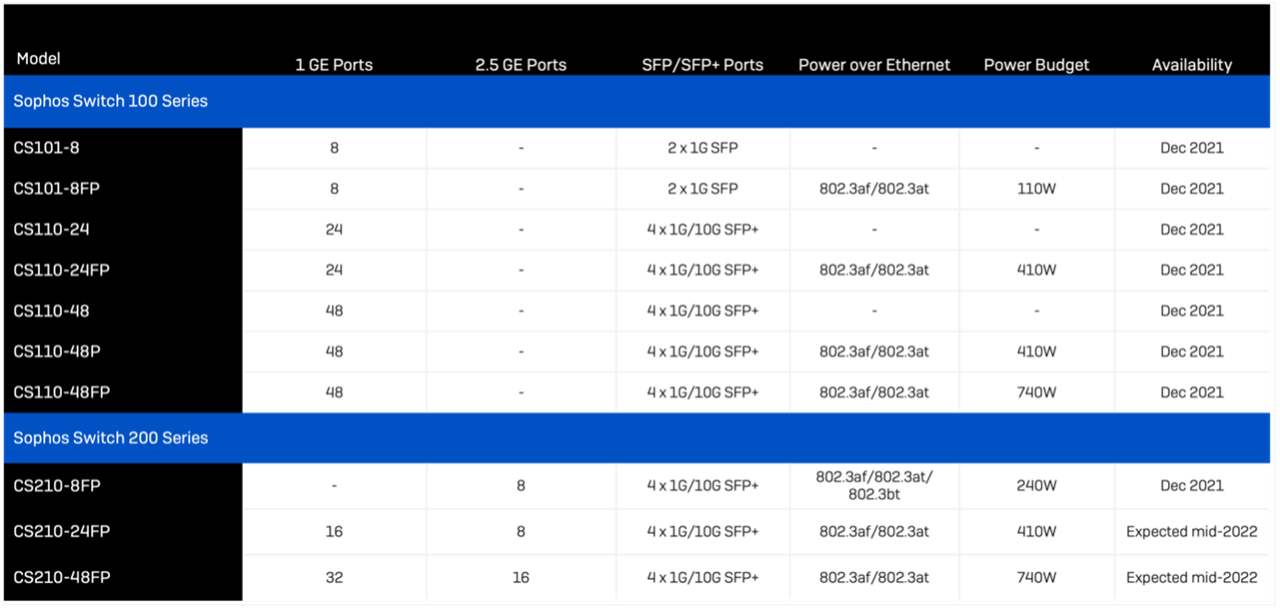Click power budget 410W for CS210-24FP
Screen dimensions: 1280x609
1036,532
